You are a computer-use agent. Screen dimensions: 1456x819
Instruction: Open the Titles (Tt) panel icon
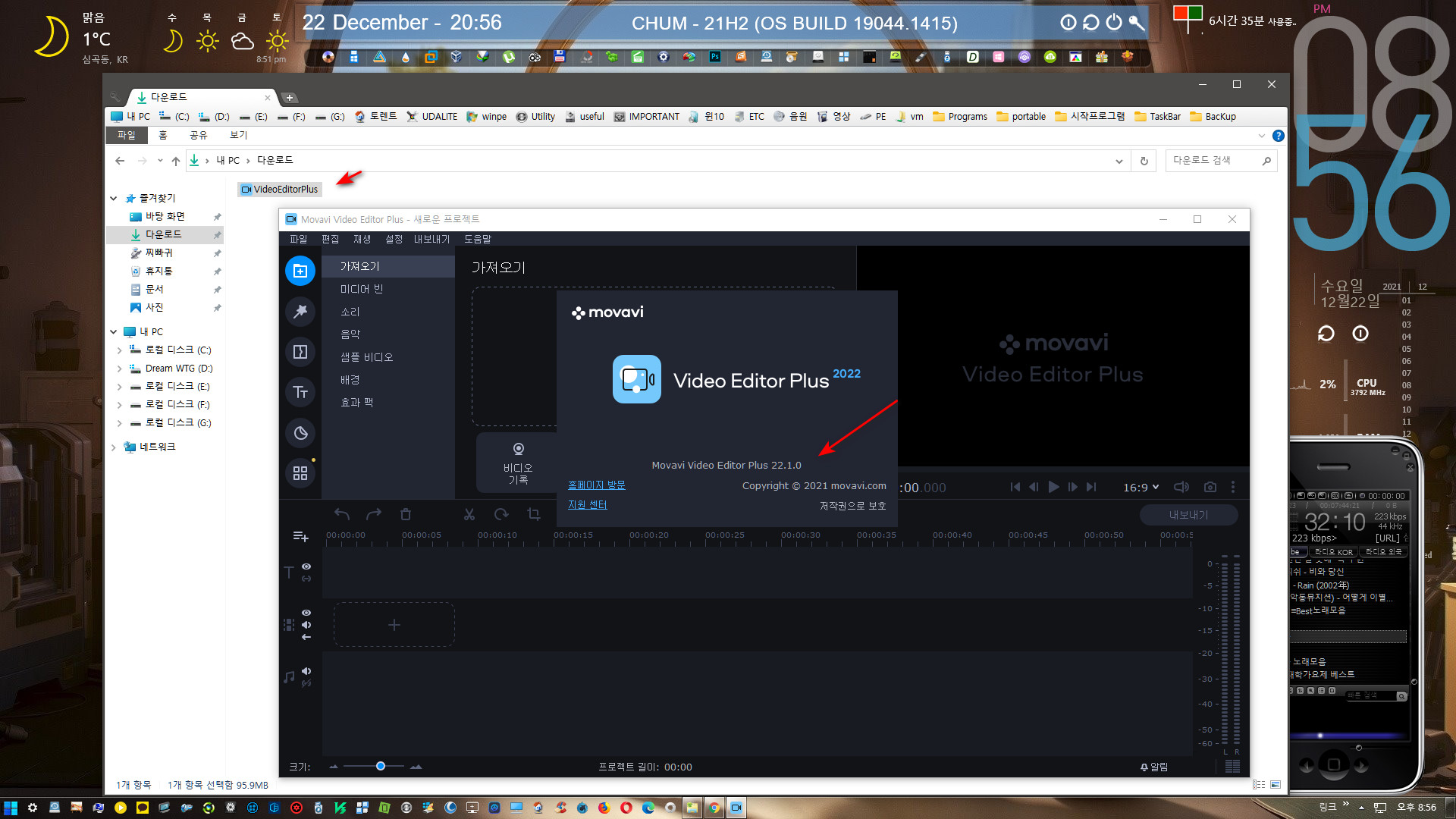click(x=300, y=392)
